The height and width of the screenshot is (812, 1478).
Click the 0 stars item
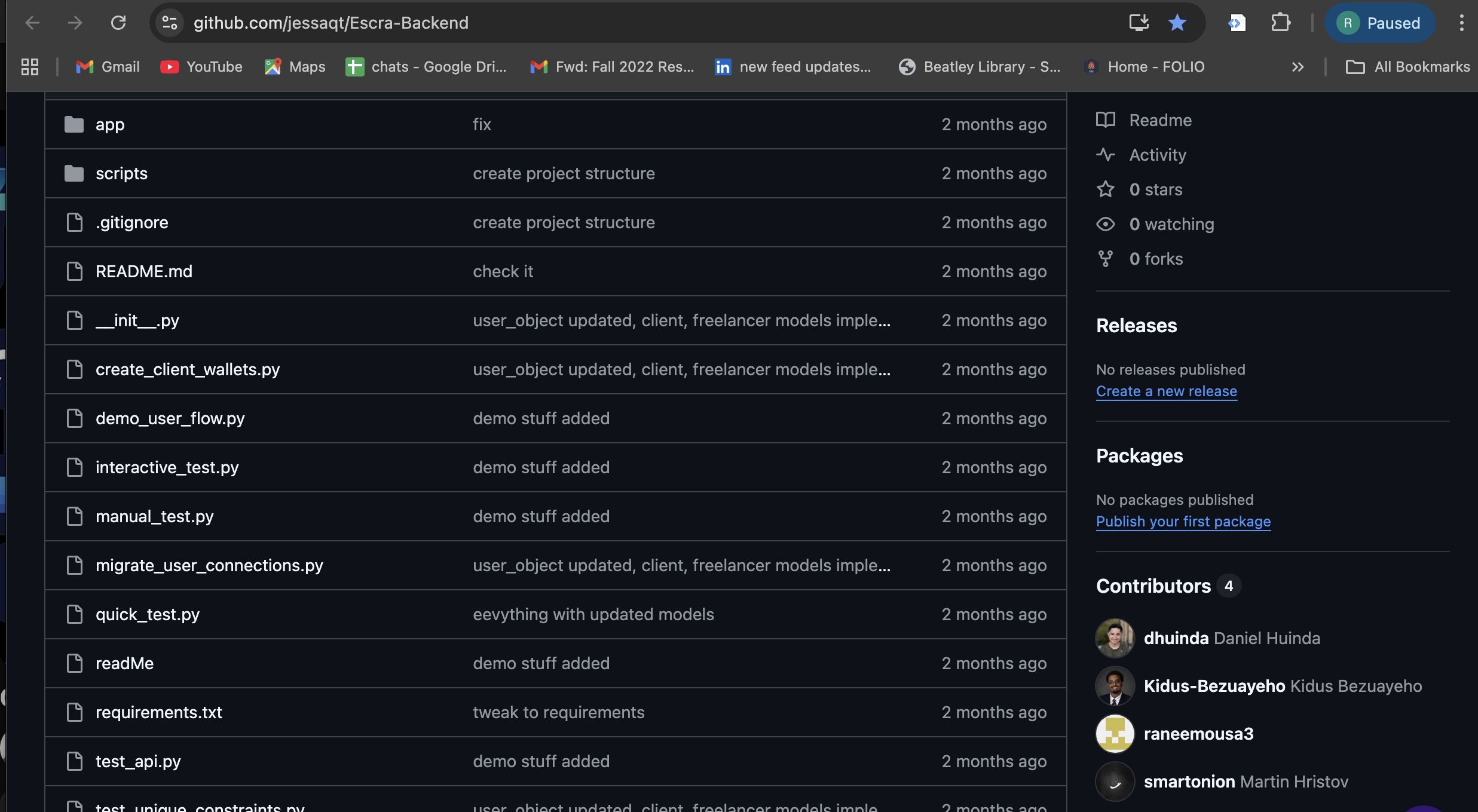pyautogui.click(x=1155, y=189)
